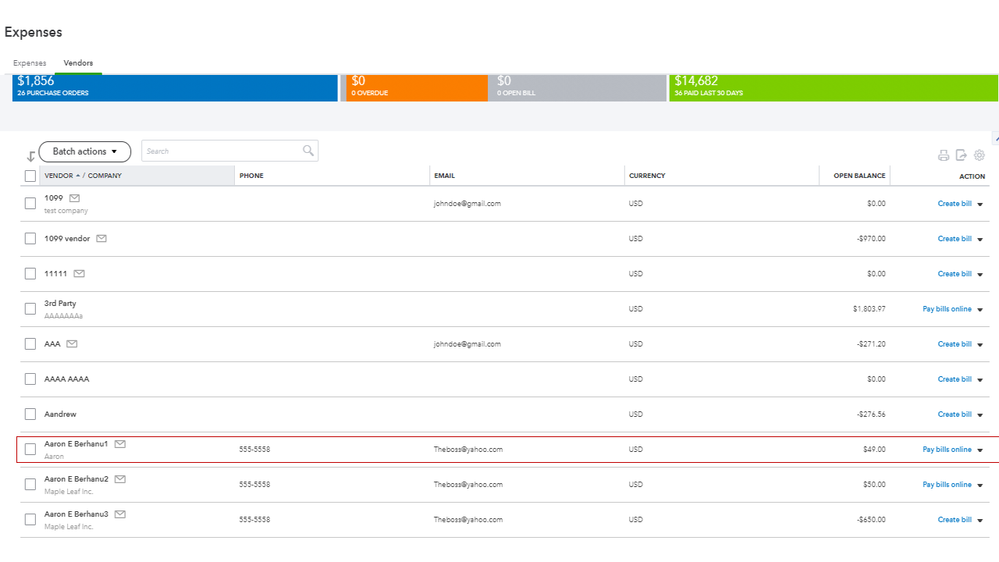Click the envelope icon for Aaron E Berhanu1
Screen dimensions: 999x562
coord(120,443)
